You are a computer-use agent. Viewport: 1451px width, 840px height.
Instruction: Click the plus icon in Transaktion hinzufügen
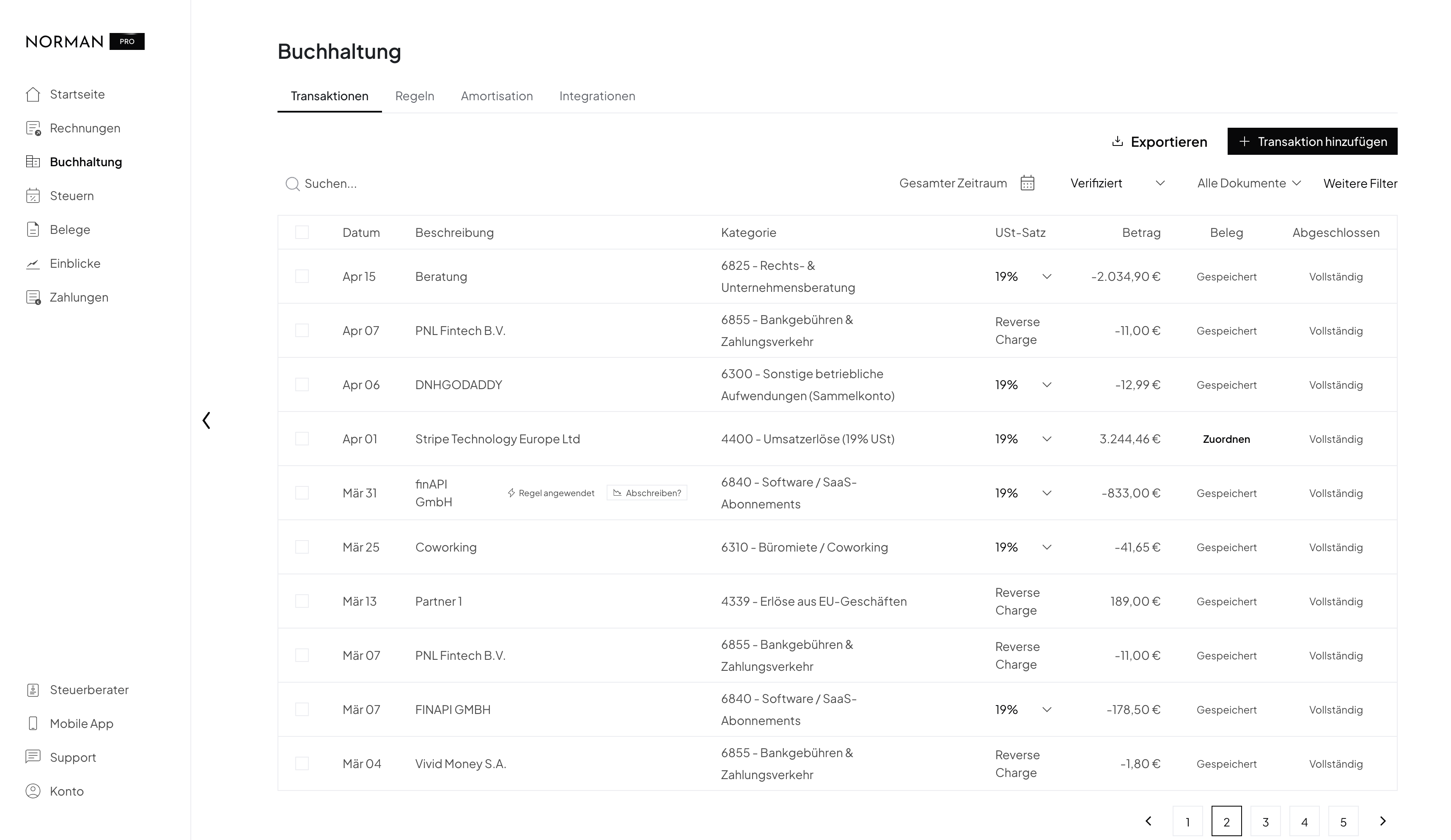coord(1244,142)
